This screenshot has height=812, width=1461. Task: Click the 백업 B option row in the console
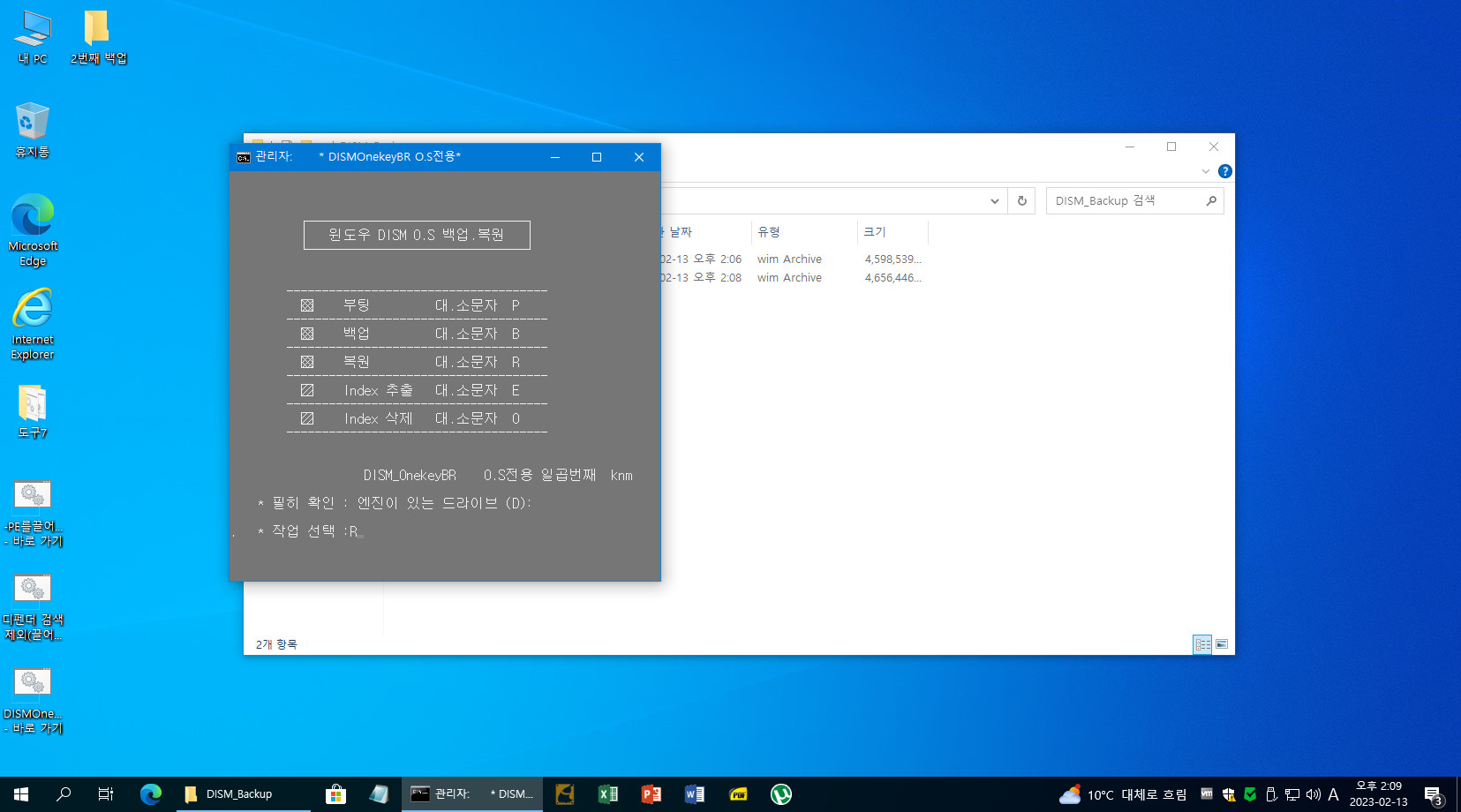(417, 334)
